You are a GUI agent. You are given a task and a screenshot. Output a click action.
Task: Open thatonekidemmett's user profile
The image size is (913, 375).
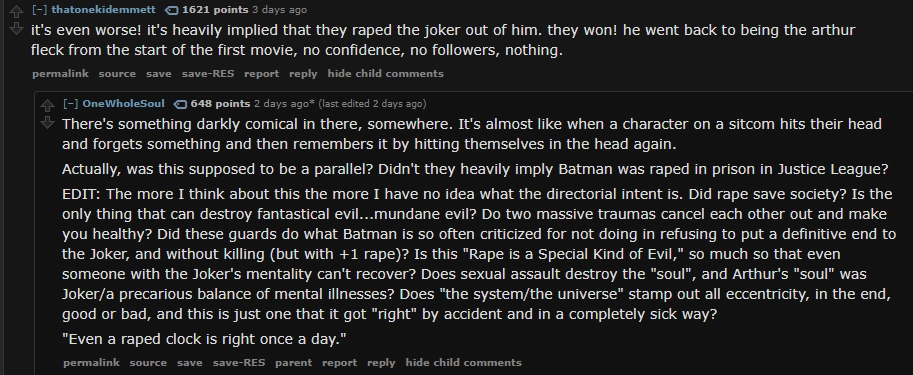(x=104, y=10)
